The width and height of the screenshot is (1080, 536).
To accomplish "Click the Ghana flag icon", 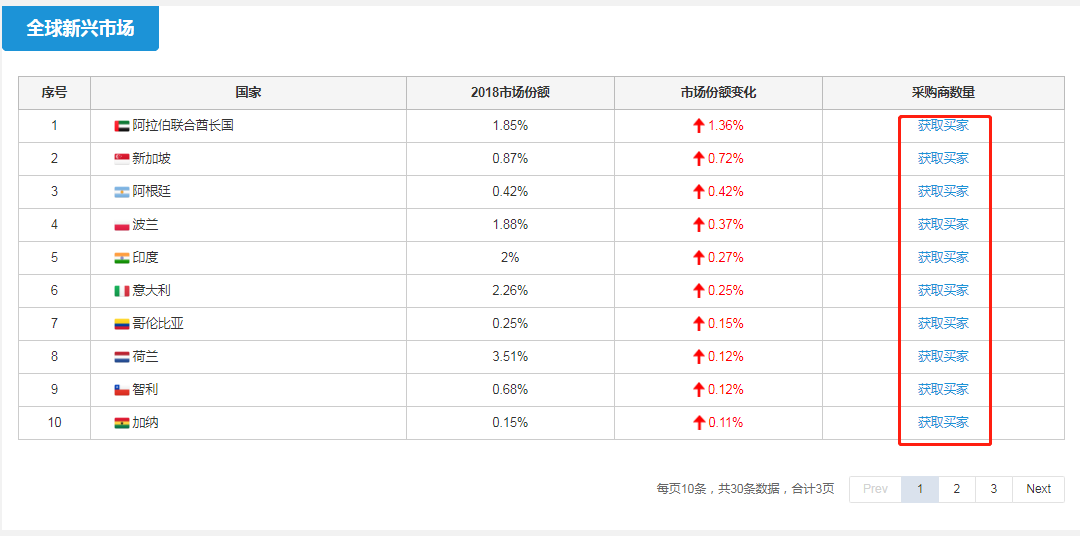I will click(x=122, y=423).
